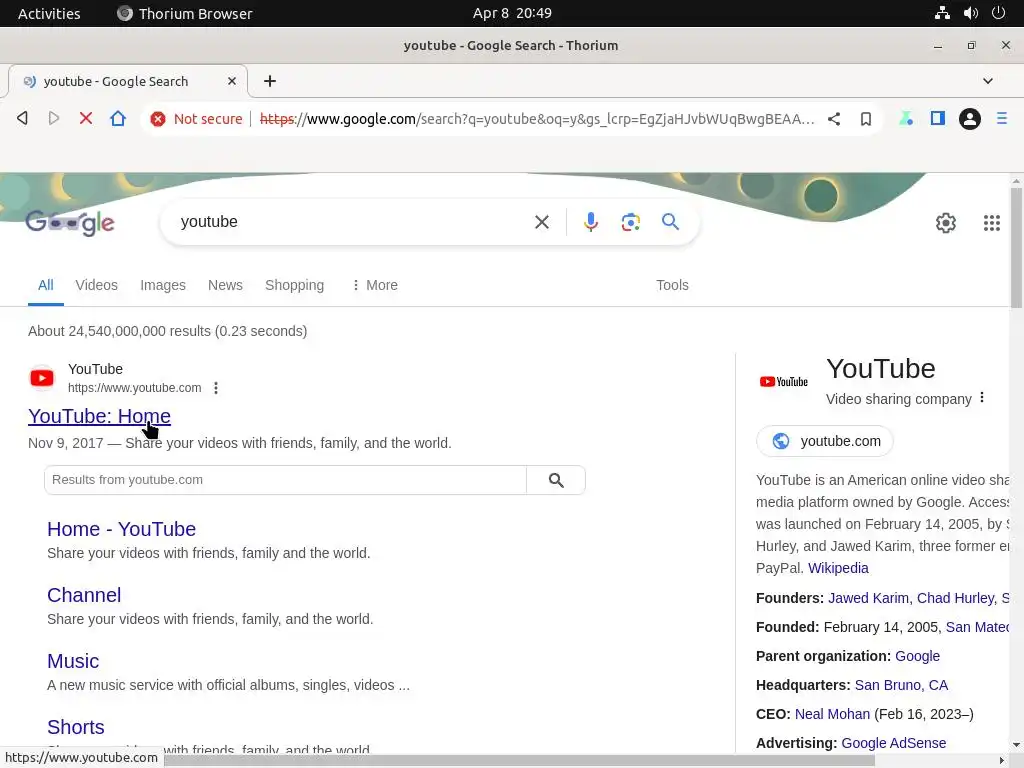This screenshot has width=1024, height=768.
Task: Open the Channel sitelink
Action: (x=84, y=595)
